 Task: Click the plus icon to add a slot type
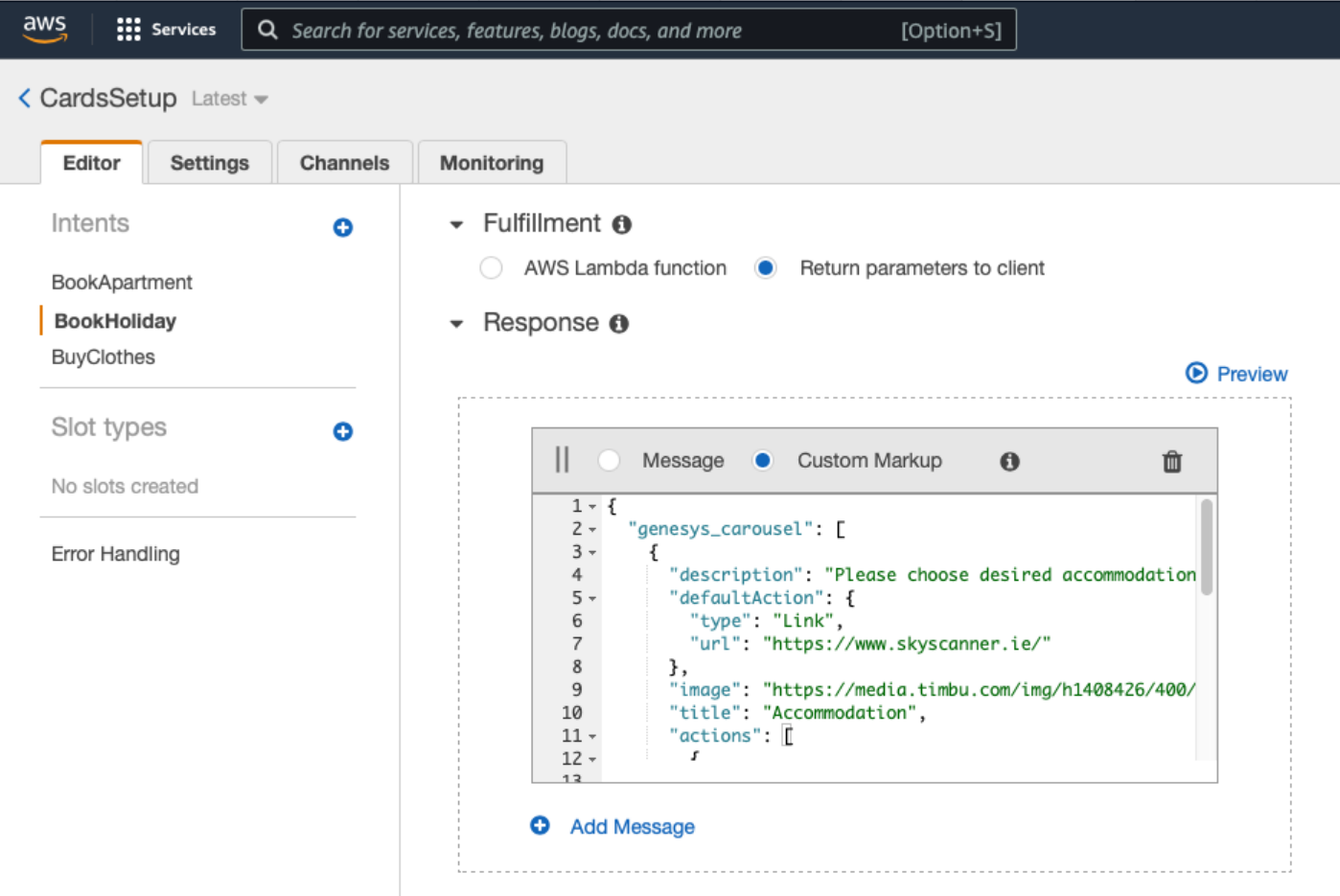point(343,431)
